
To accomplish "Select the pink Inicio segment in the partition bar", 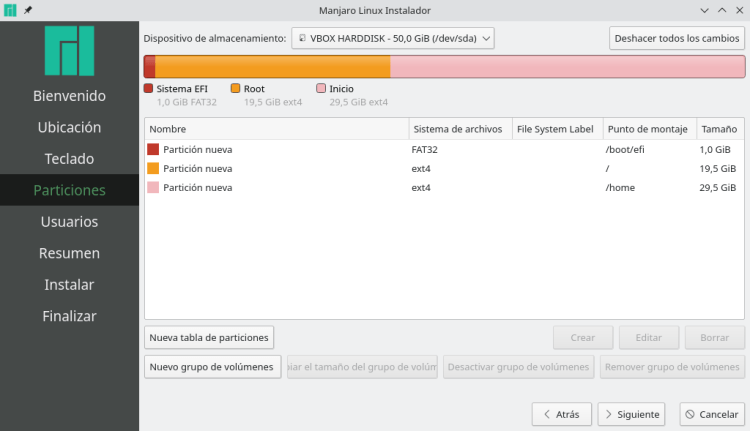I will (567, 66).
